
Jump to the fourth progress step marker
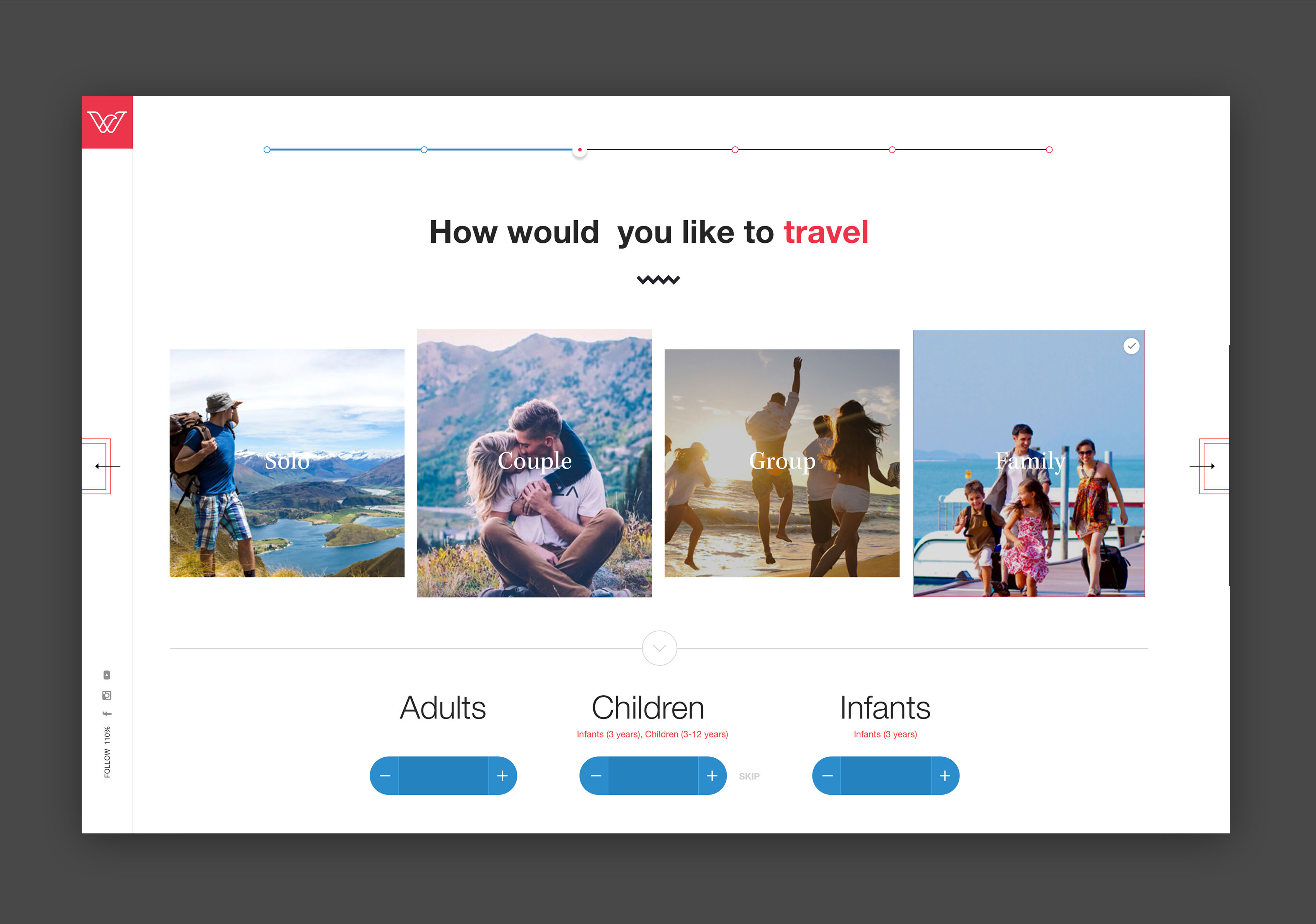tap(735, 149)
